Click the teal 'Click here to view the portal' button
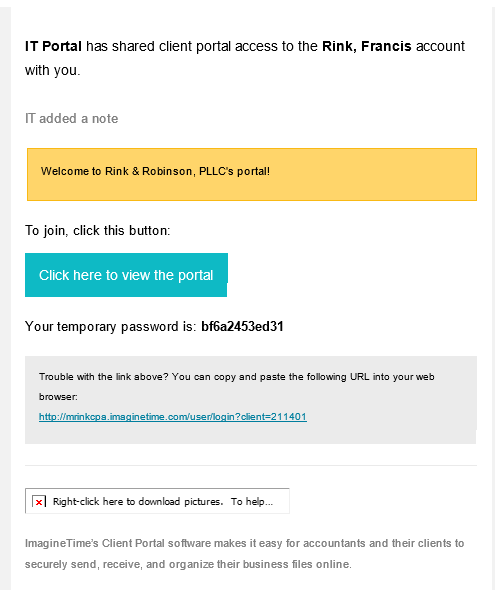This screenshot has width=495, height=590. (x=126, y=275)
